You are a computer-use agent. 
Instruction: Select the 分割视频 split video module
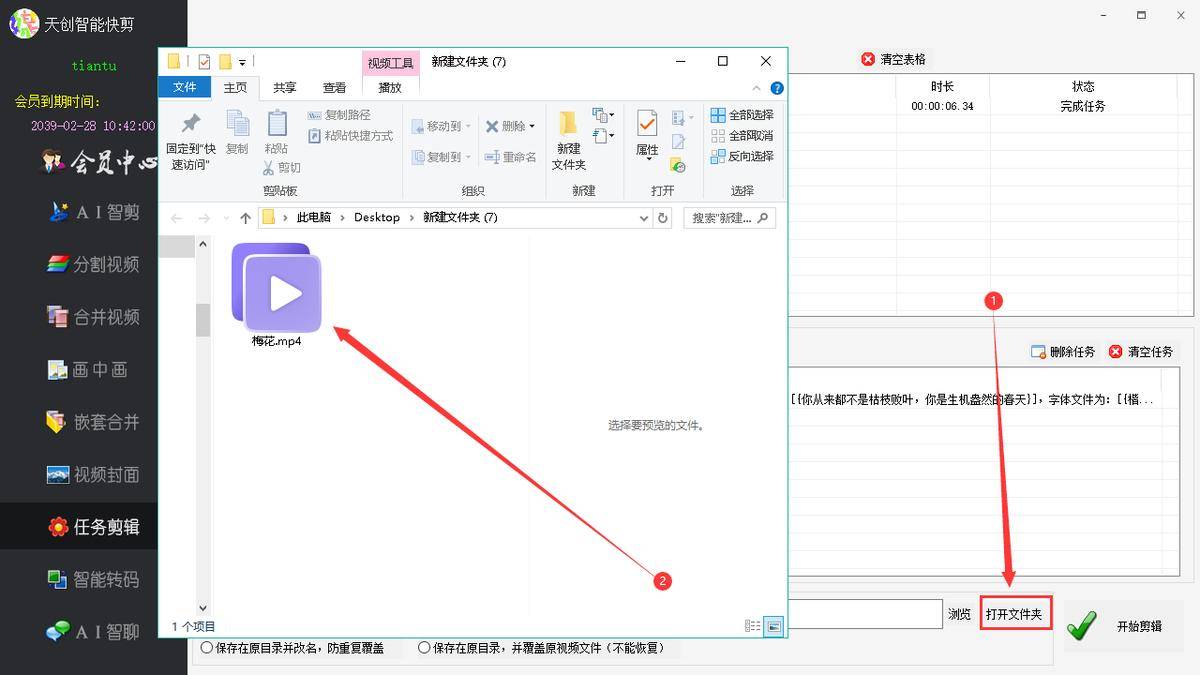[92, 265]
